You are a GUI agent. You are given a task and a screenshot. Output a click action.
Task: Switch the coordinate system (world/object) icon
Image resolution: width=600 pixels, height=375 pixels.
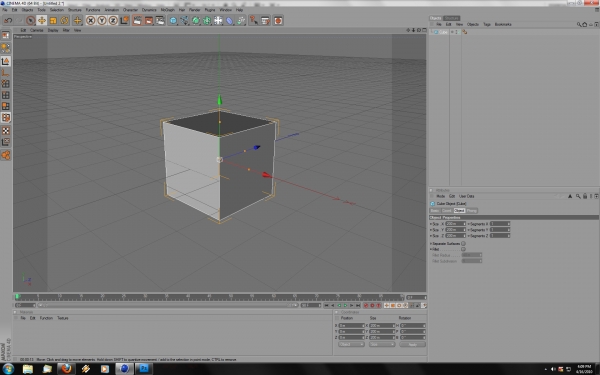(x=124, y=20)
